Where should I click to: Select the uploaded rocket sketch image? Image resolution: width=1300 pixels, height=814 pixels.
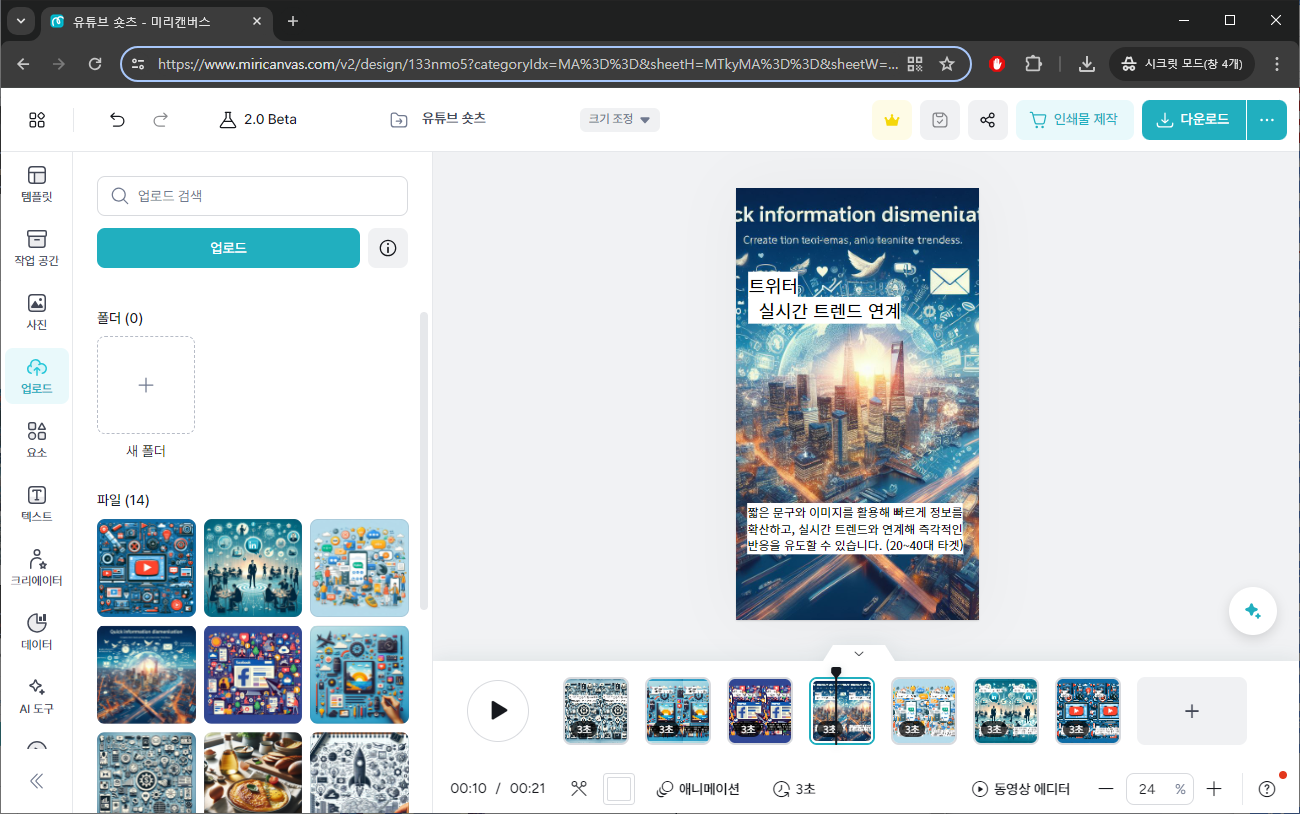click(359, 773)
